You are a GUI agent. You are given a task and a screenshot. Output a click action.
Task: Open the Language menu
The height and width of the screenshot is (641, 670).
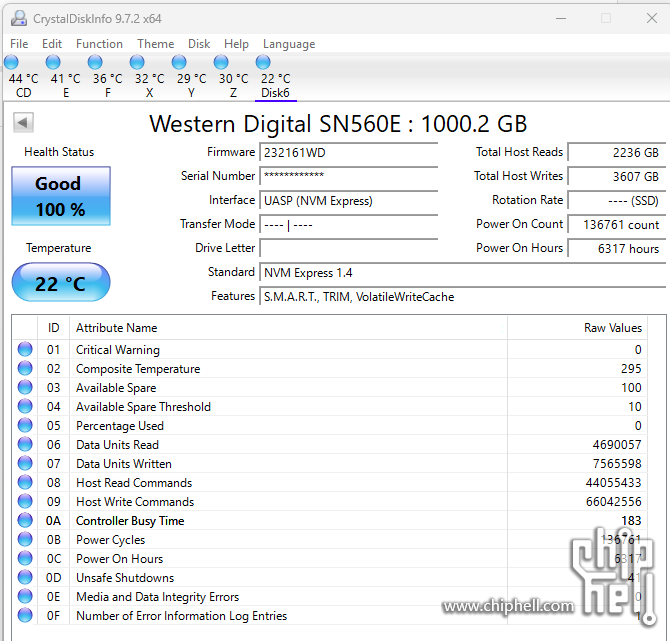point(289,44)
